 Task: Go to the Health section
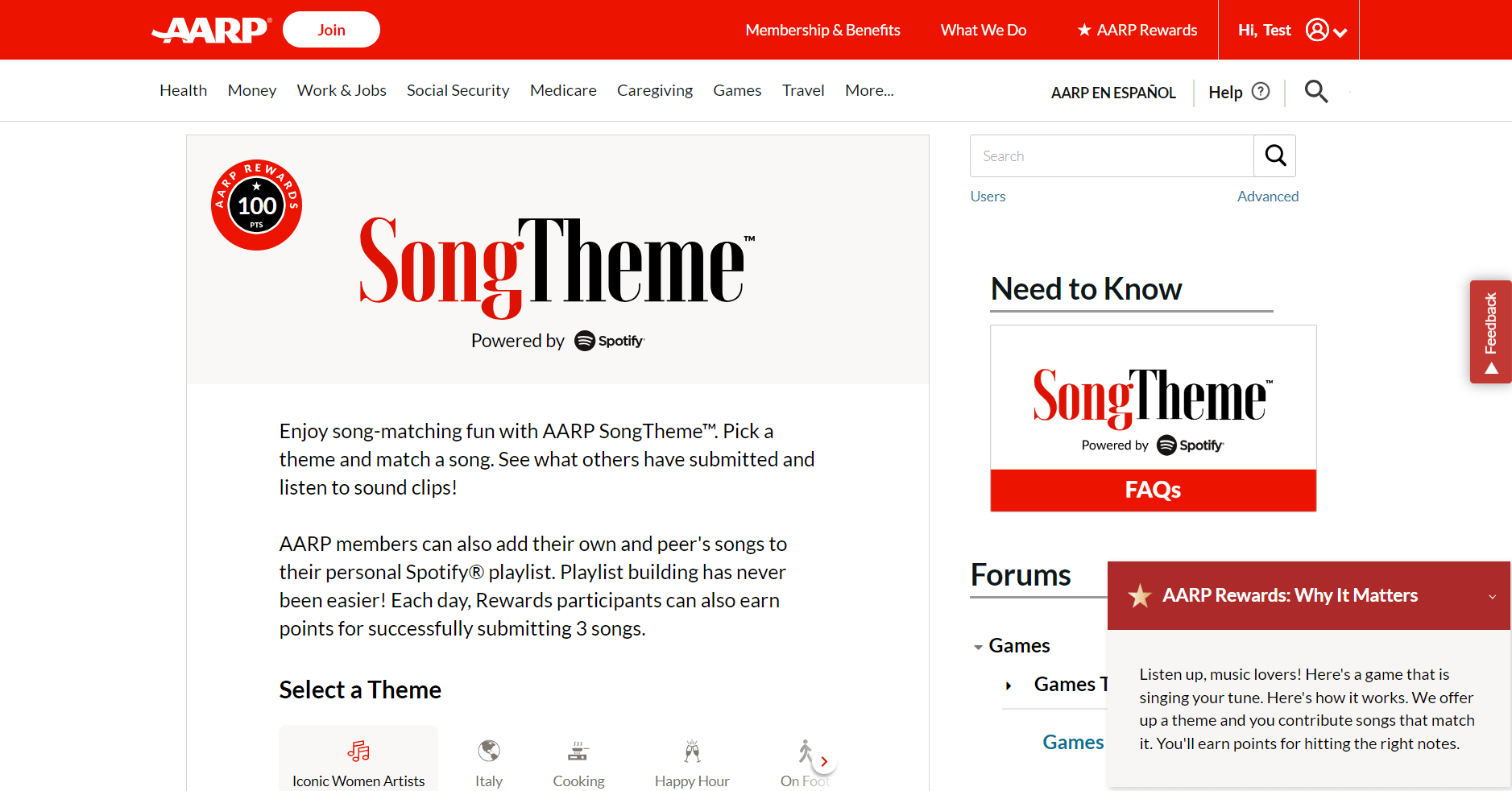point(184,90)
